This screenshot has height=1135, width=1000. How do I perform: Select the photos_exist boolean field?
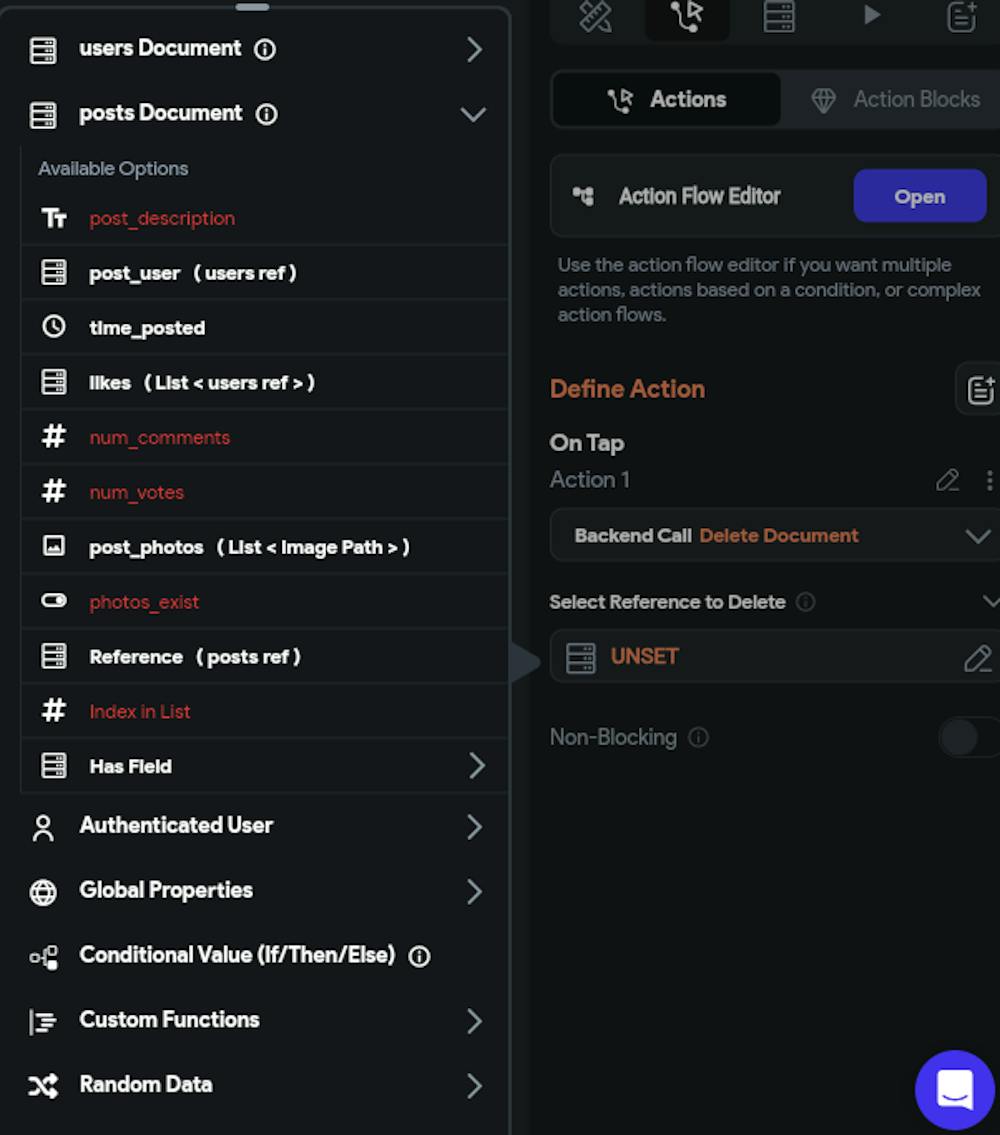144,602
